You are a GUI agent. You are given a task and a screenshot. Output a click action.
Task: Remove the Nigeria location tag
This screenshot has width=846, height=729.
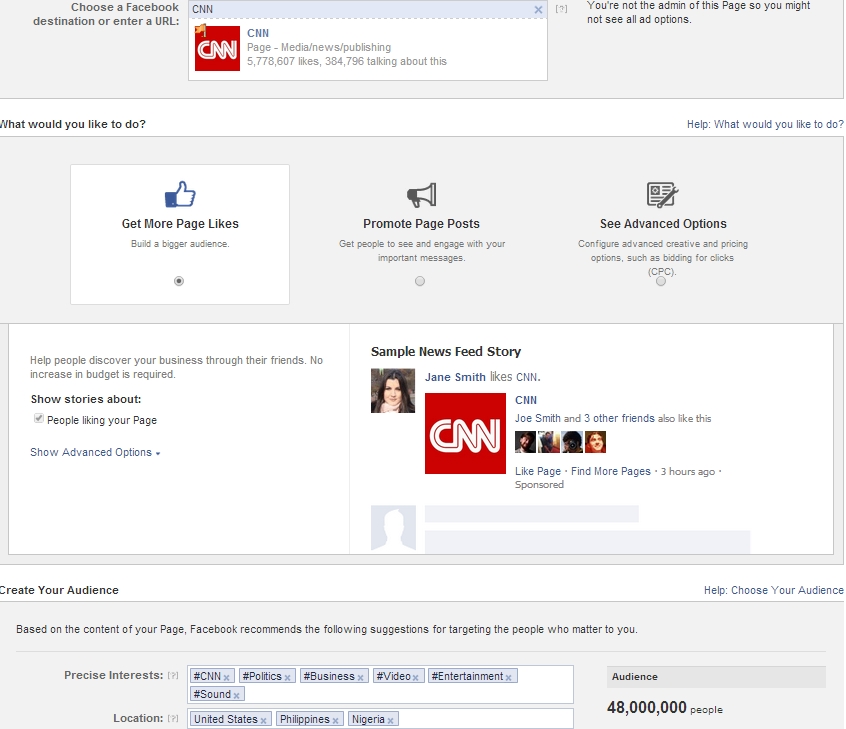(390, 720)
